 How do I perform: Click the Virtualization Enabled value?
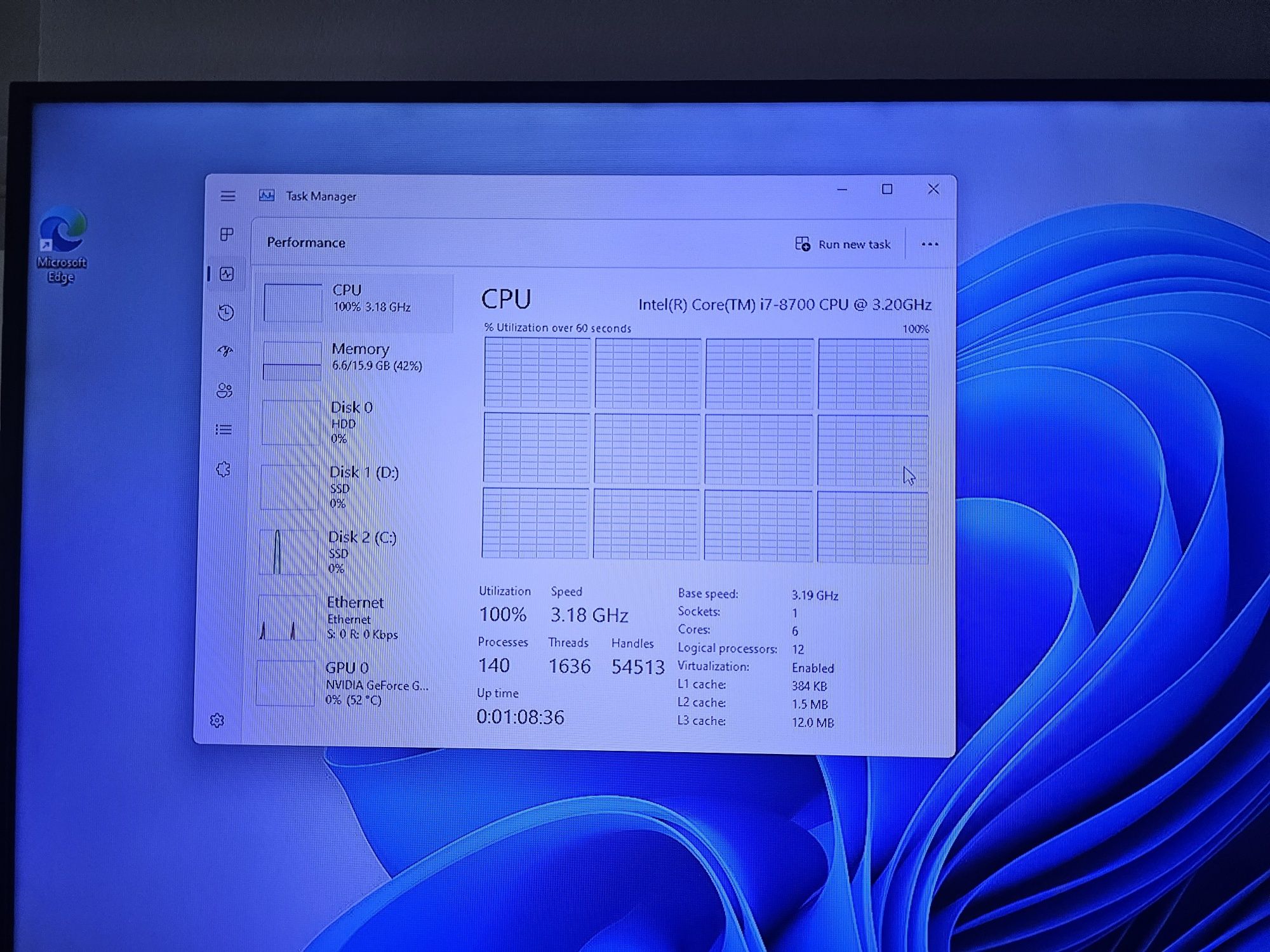[813, 668]
